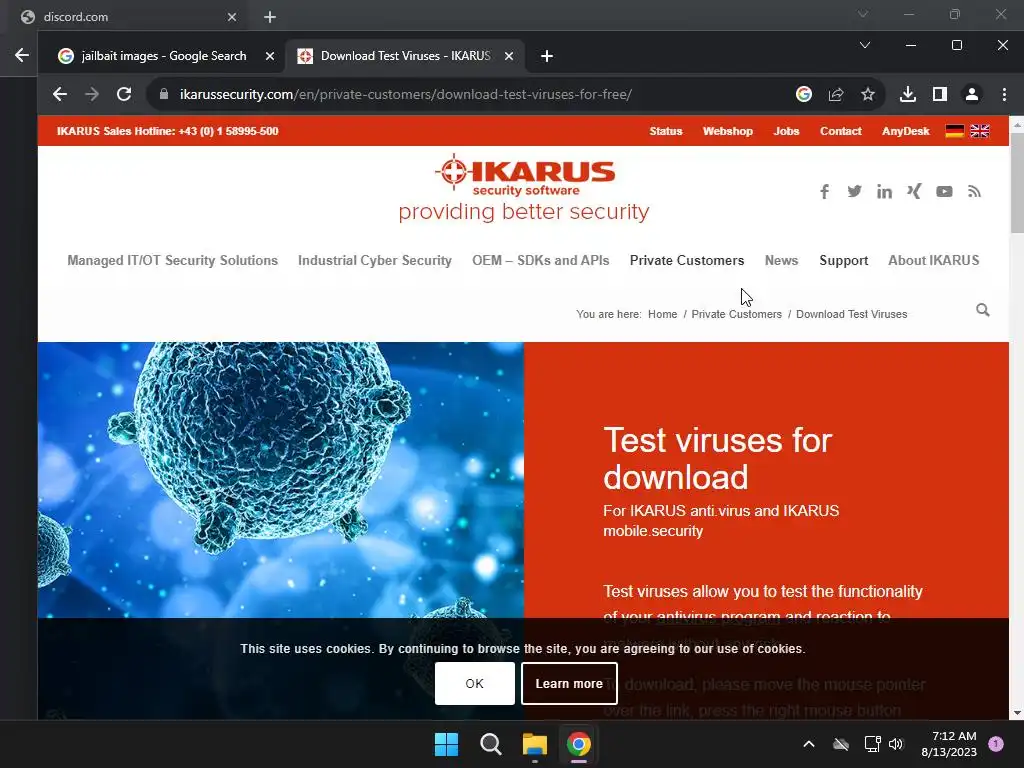Go to Home breadcrumb link
Image resolution: width=1024 pixels, height=768 pixels.
point(662,314)
